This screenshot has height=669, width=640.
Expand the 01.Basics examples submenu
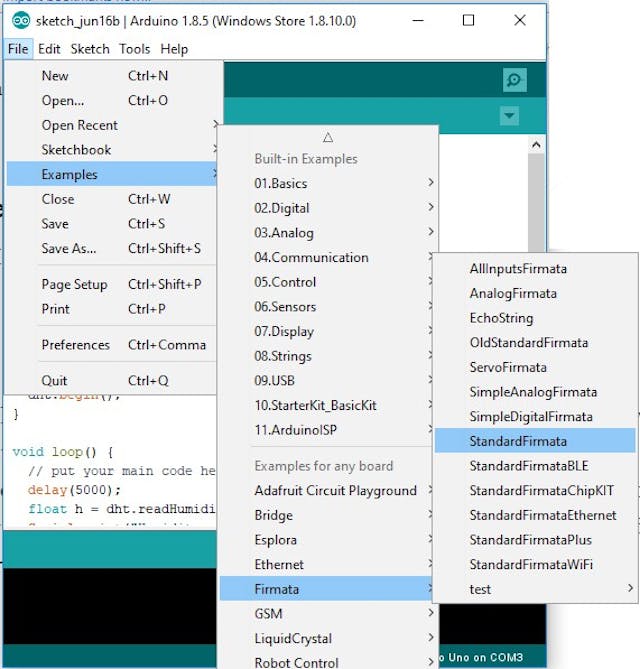281,184
